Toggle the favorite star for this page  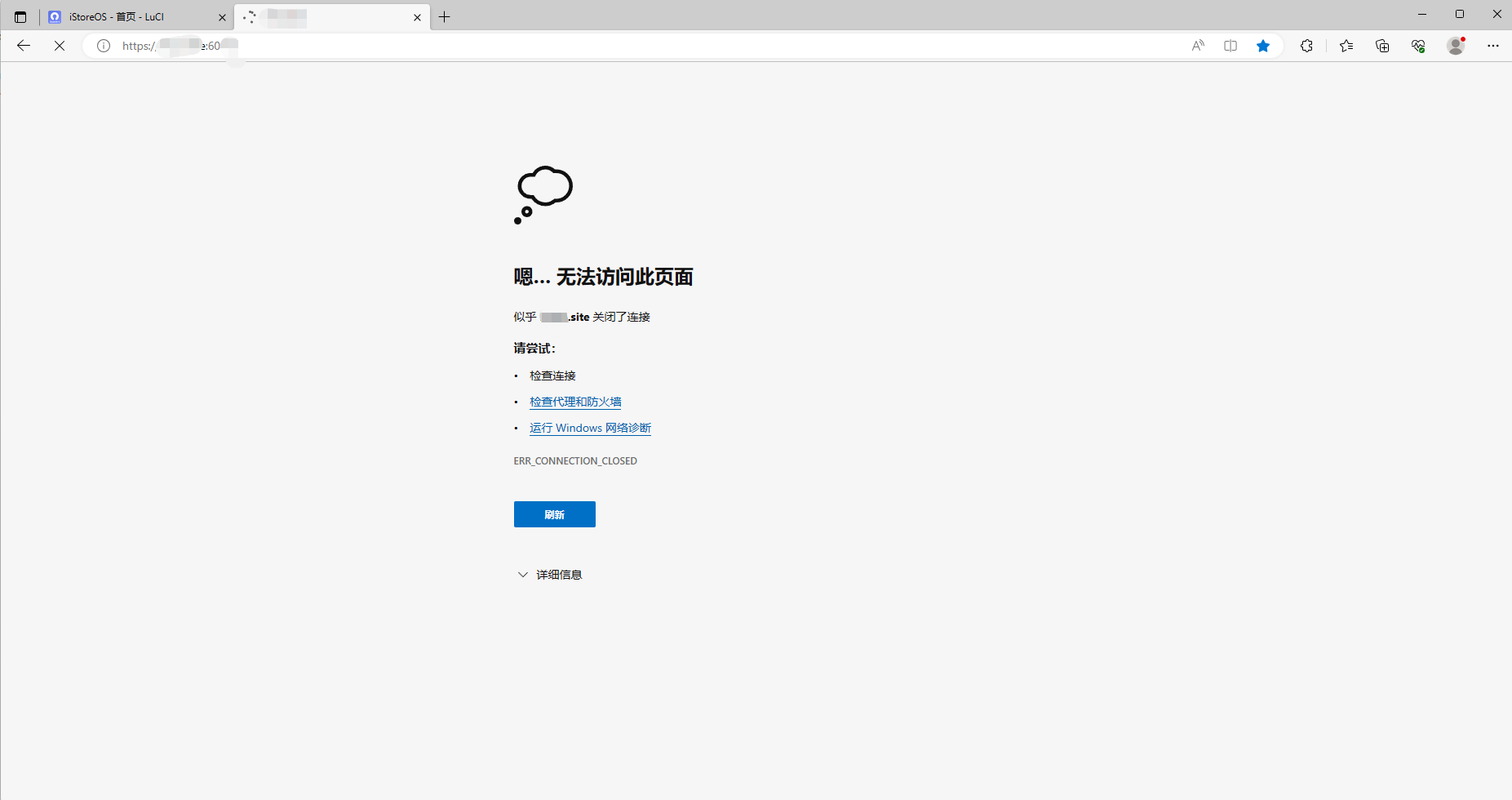[1263, 46]
